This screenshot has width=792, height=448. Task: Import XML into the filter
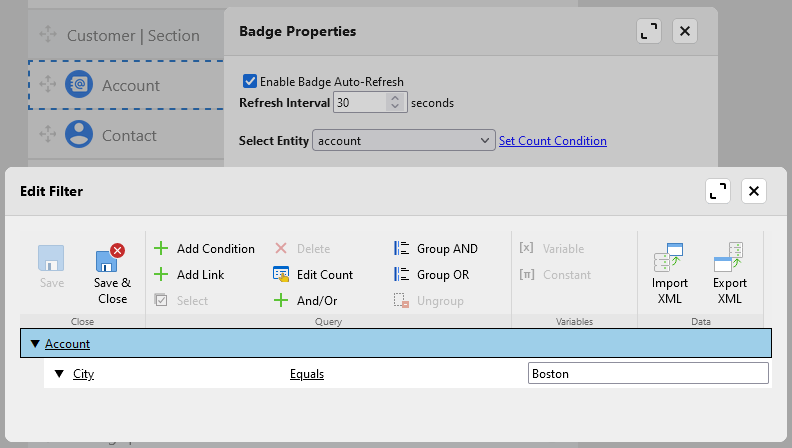click(669, 274)
